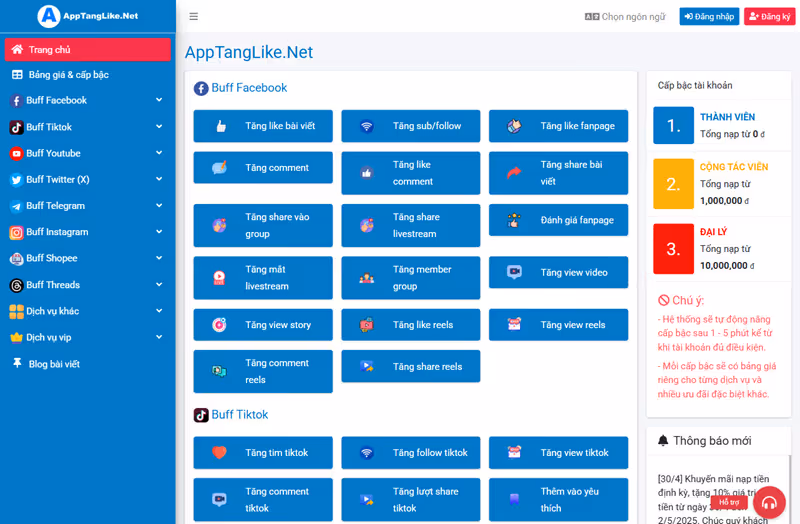Expand the Dịch vụ khác chevron

point(159,311)
